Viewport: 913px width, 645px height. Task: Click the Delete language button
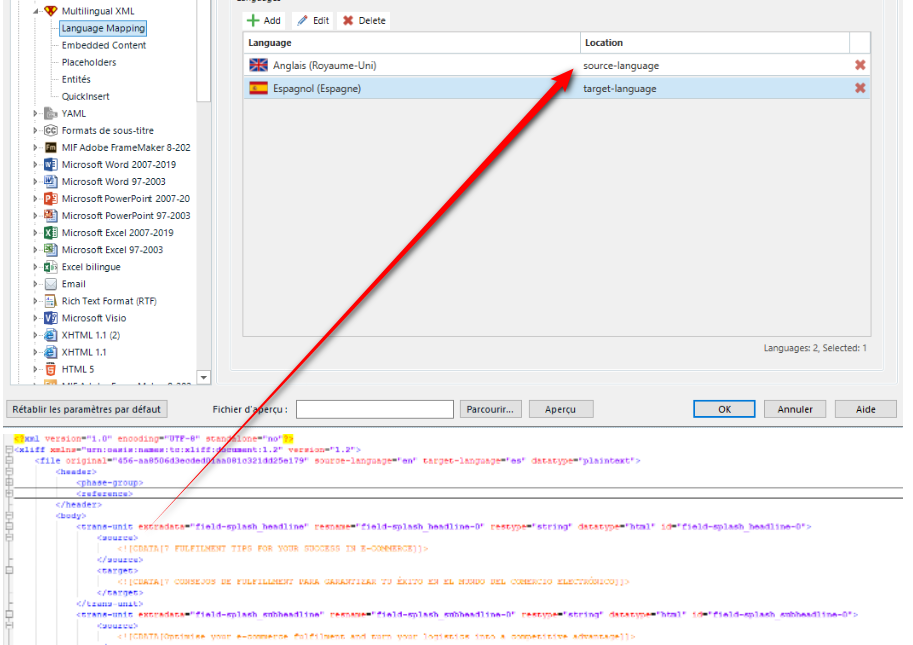point(365,20)
